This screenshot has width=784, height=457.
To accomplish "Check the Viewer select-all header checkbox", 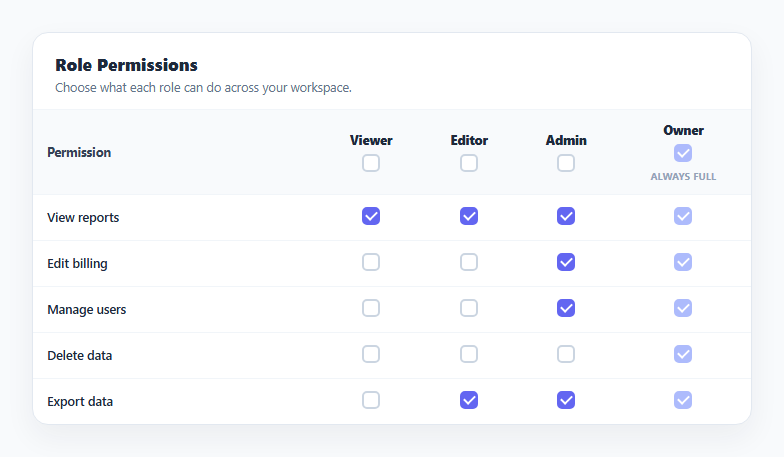I will (371, 163).
